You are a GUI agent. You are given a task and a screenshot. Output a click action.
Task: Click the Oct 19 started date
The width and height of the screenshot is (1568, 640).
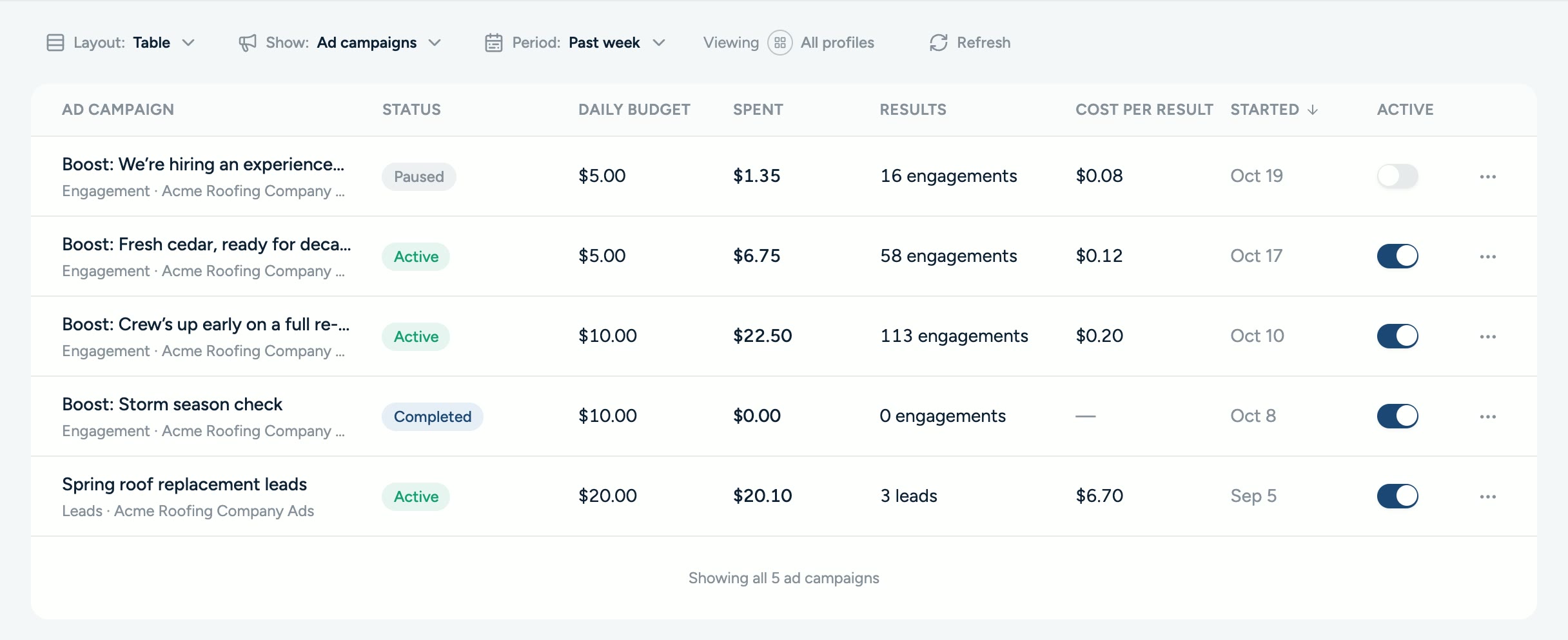pos(1257,176)
